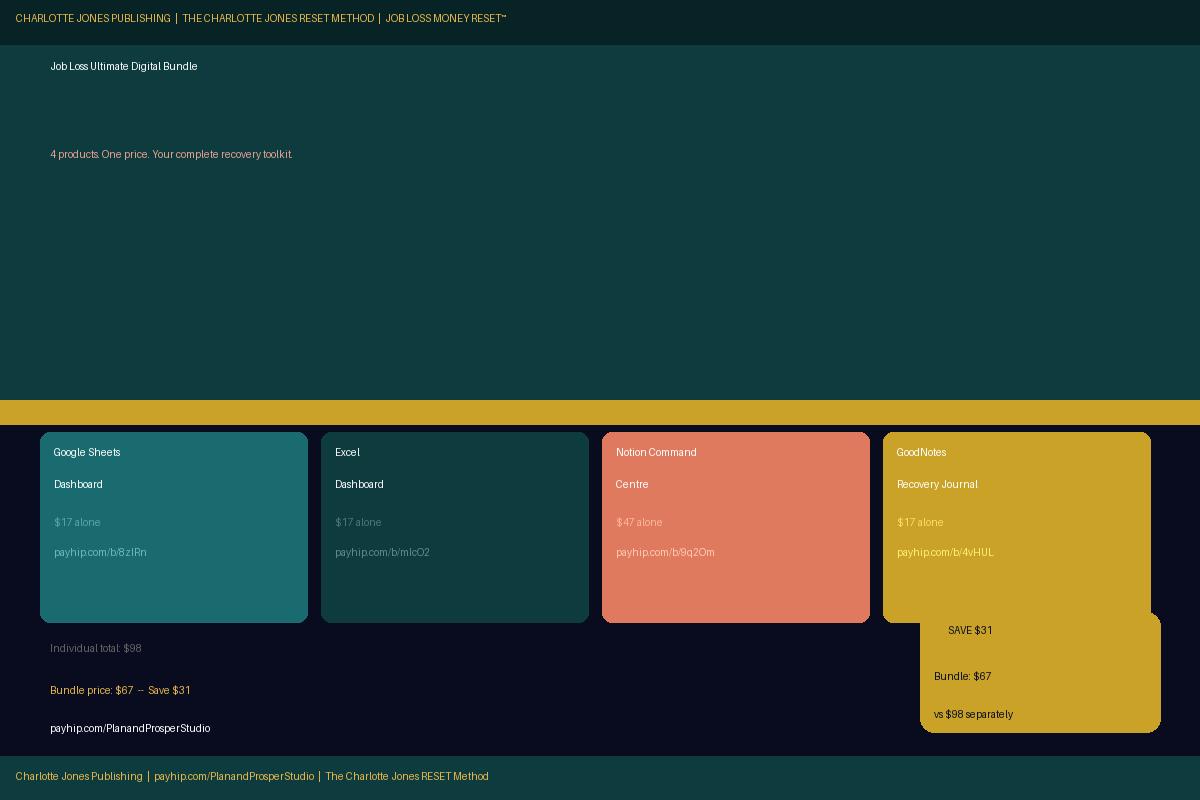Click the Notion Command card heading
The image size is (1200, 800).
656,452
